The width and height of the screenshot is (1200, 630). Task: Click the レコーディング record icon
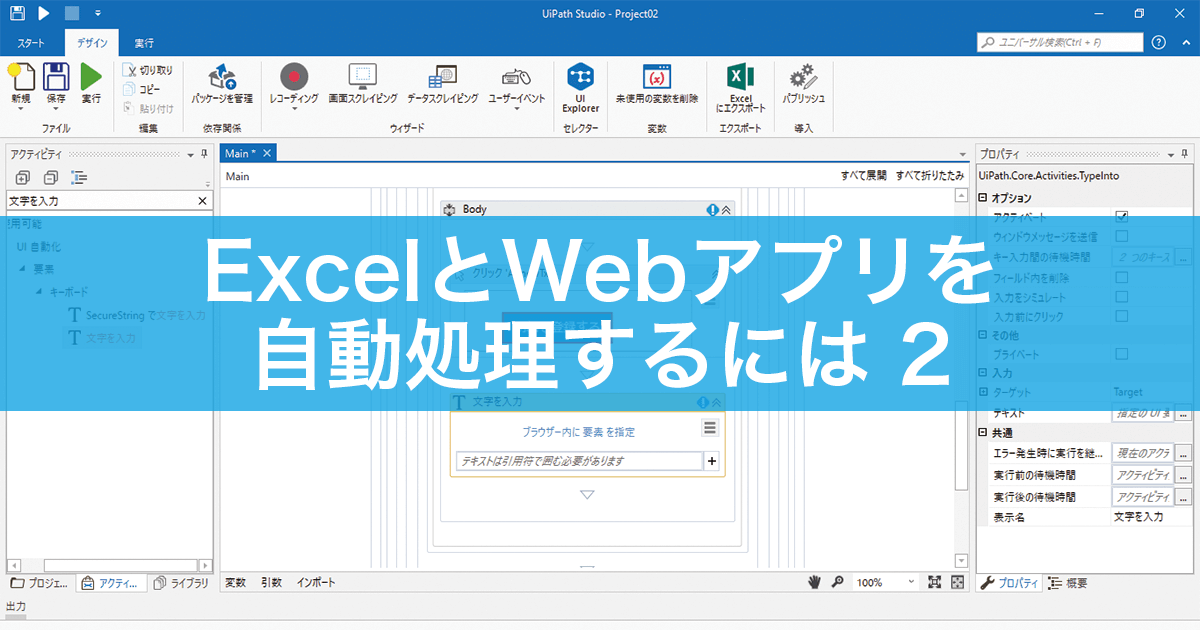click(294, 76)
